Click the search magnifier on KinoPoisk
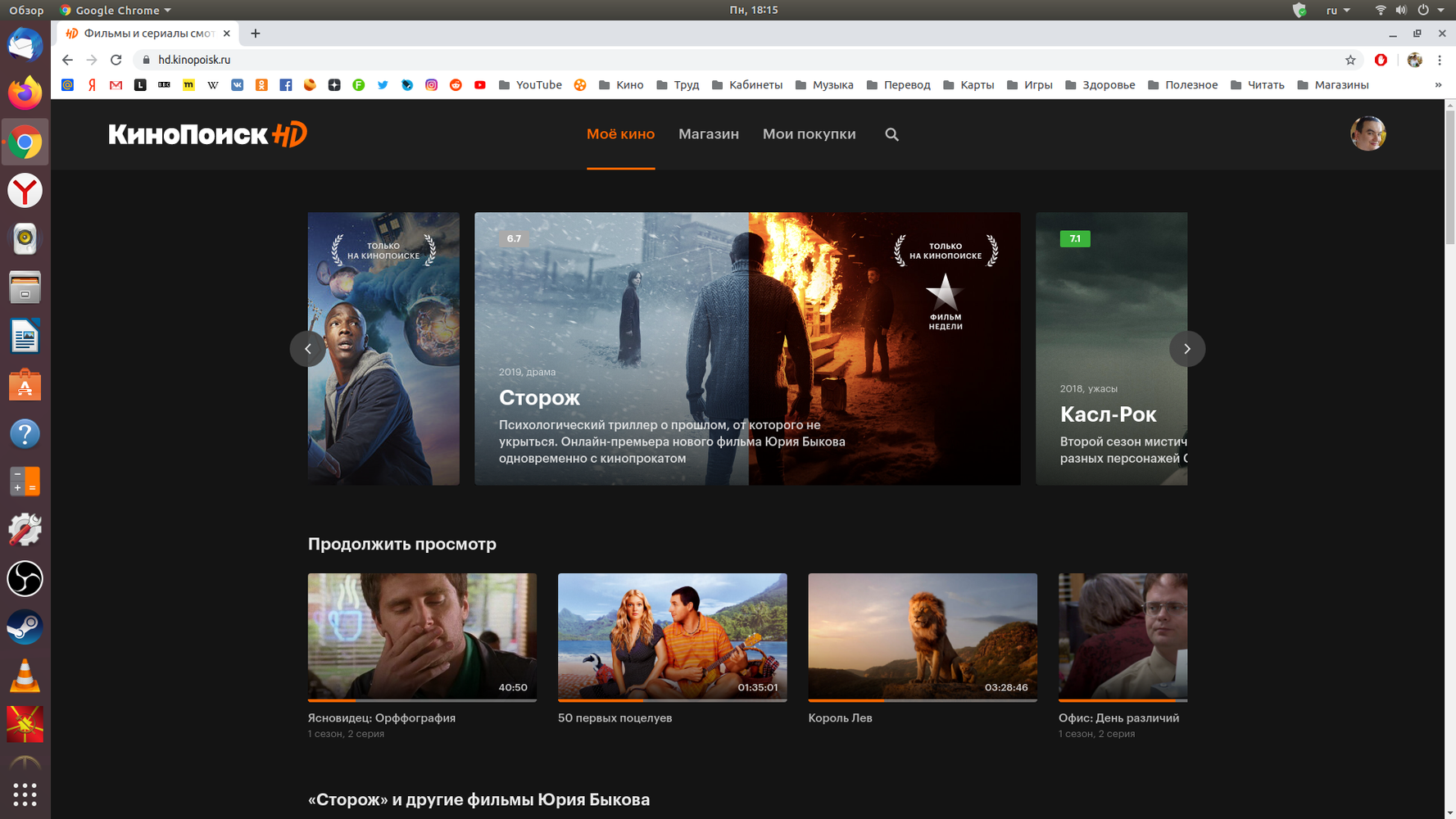Viewport: 1456px width, 819px height. coord(892,134)
